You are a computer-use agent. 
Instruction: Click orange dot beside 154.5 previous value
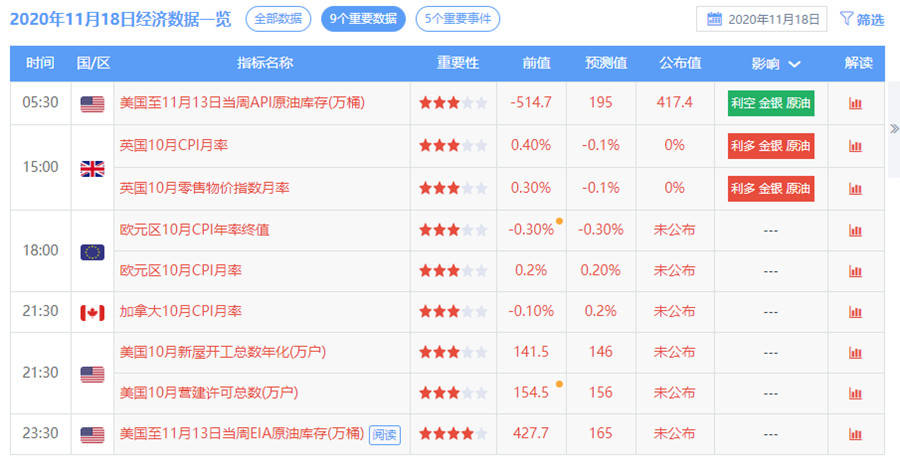559,384
